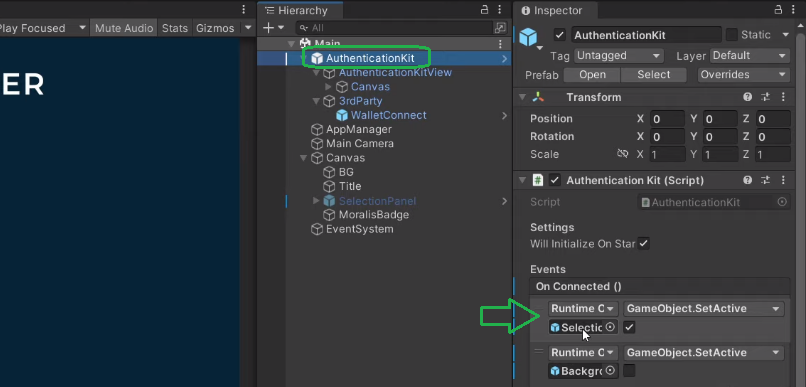Select Main Camera in the Hierarchy
This screenshot has width=806, height=387.
click(359, 143)
